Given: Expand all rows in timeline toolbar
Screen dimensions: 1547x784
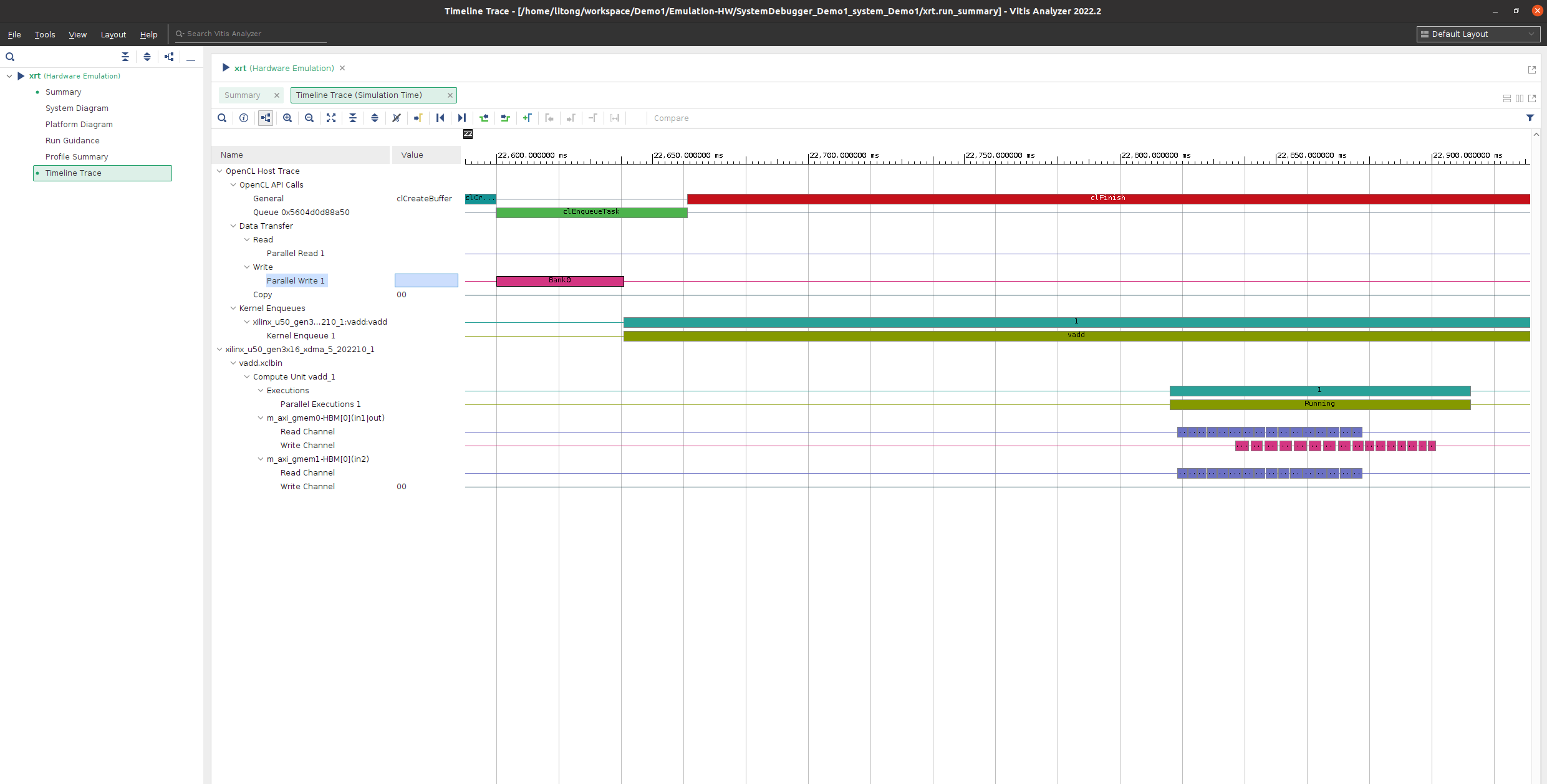Looking at the screenshot, I should tap(375, 118).
